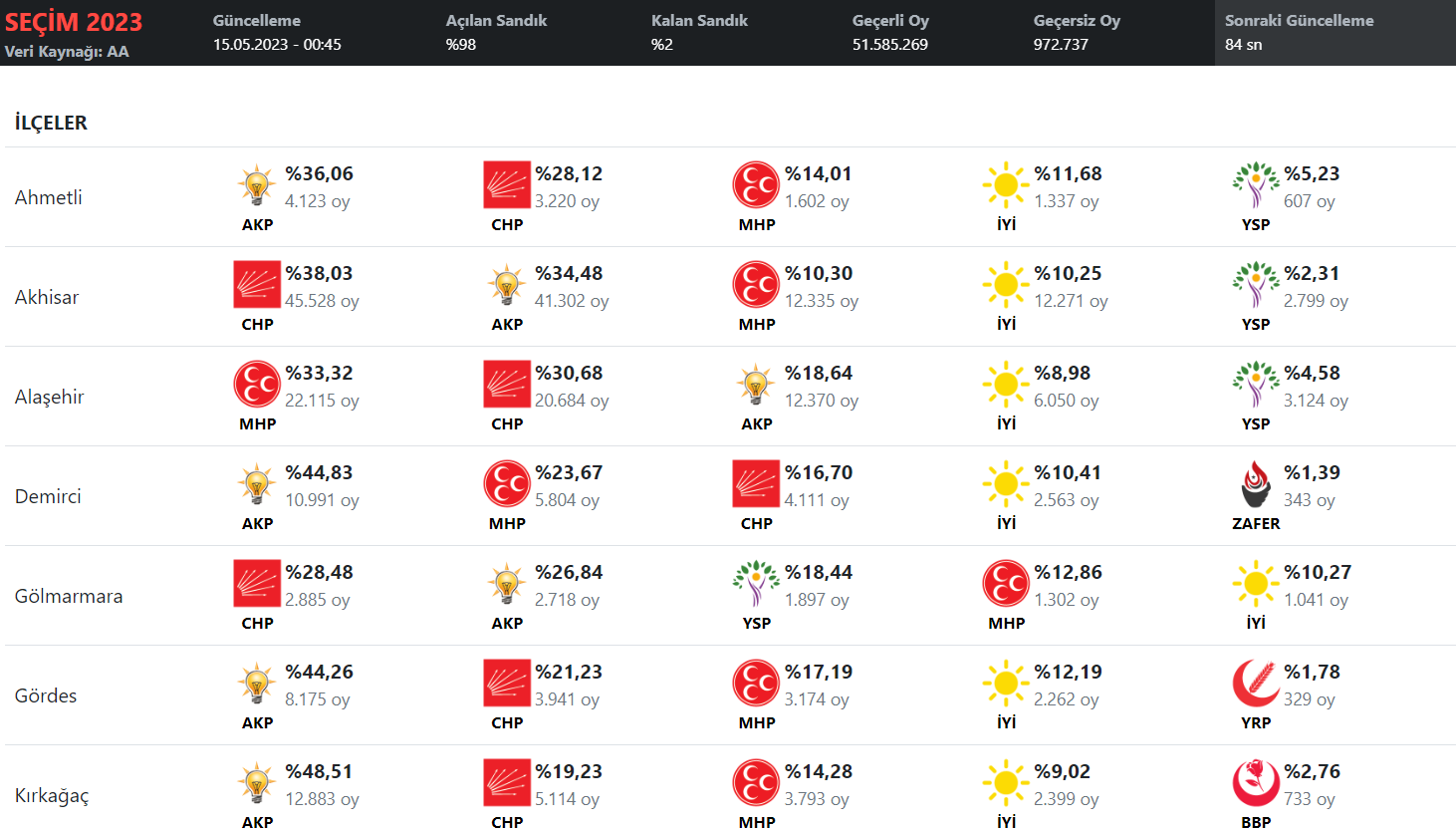Viewport: 1456px width, 830px height.
Task: Click 8.175 oy AKP count in Gördes
Action: click(318, 699)
